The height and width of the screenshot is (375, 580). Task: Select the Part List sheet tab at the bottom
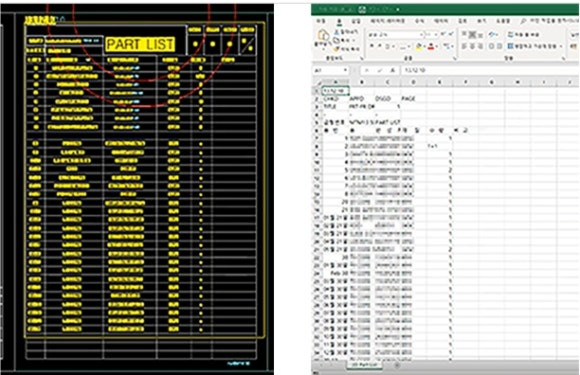pos(364,365)
